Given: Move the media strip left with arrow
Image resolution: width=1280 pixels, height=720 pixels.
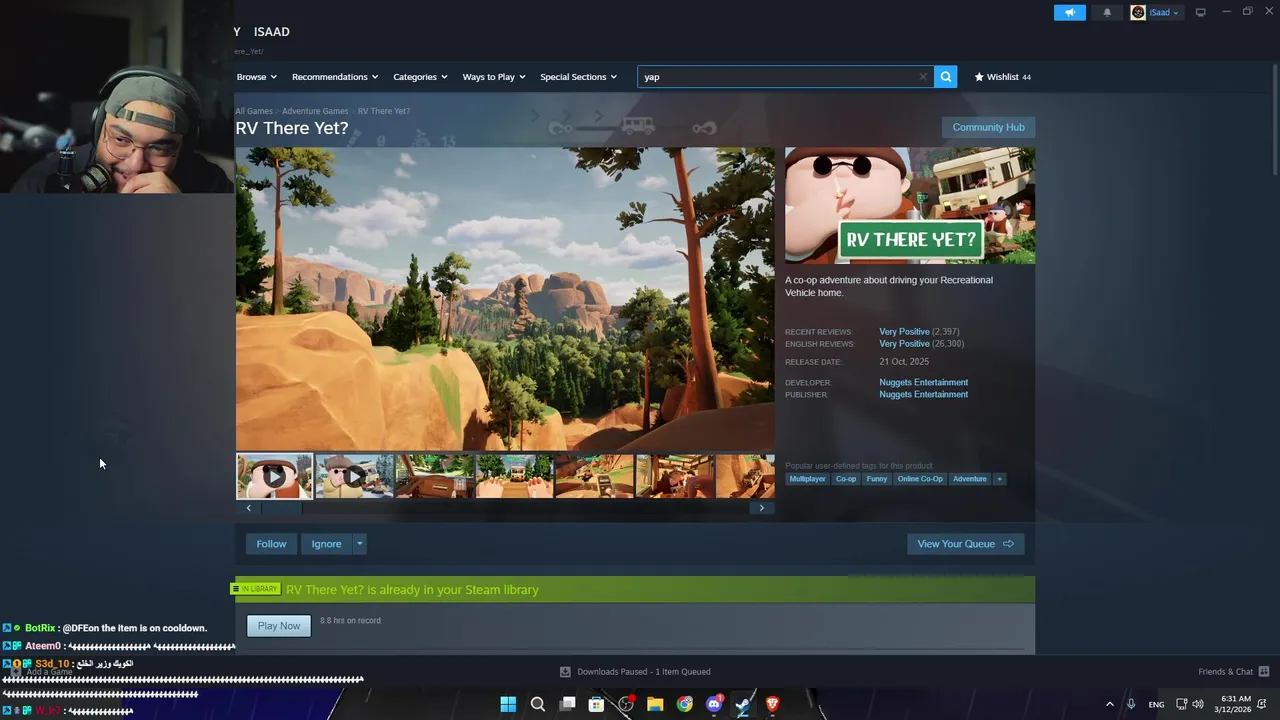Looking at the screenshot, I should click(x=248, y=508).
